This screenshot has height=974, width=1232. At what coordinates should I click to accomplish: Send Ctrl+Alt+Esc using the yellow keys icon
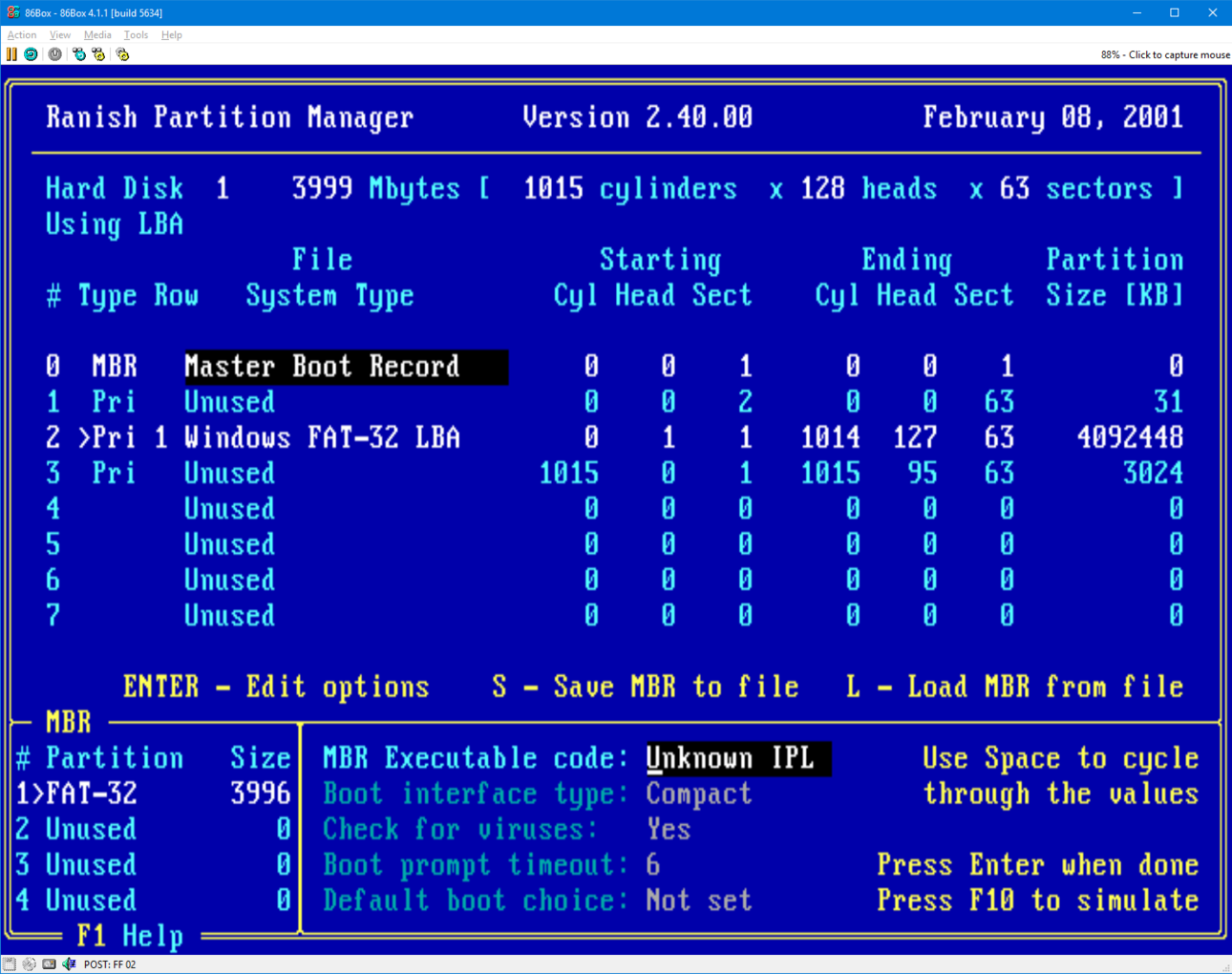[98, 54]
